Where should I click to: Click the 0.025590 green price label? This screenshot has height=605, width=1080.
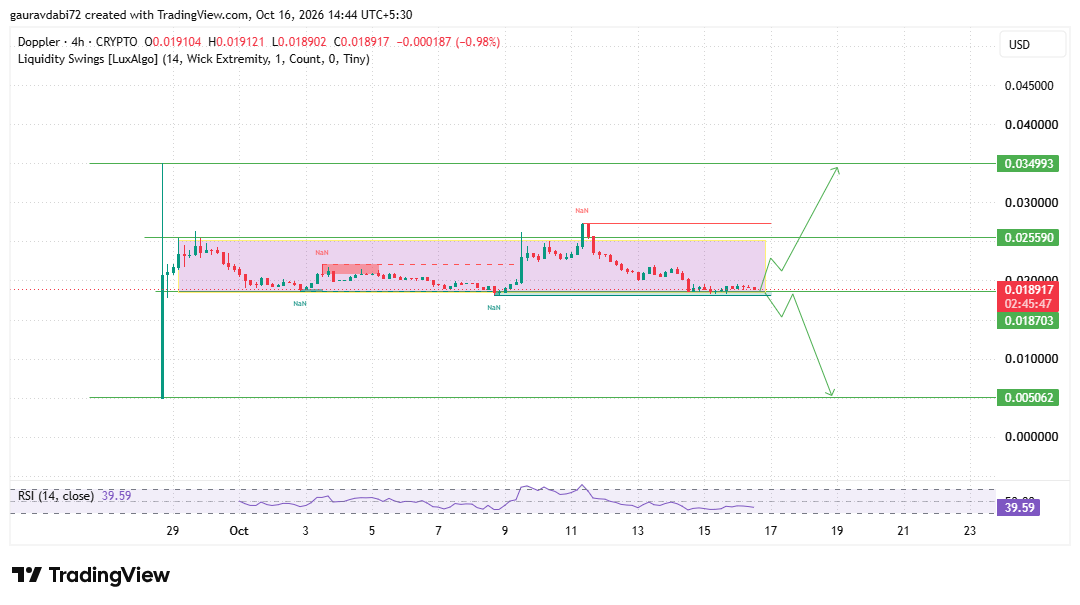[x=1028, y=238]
